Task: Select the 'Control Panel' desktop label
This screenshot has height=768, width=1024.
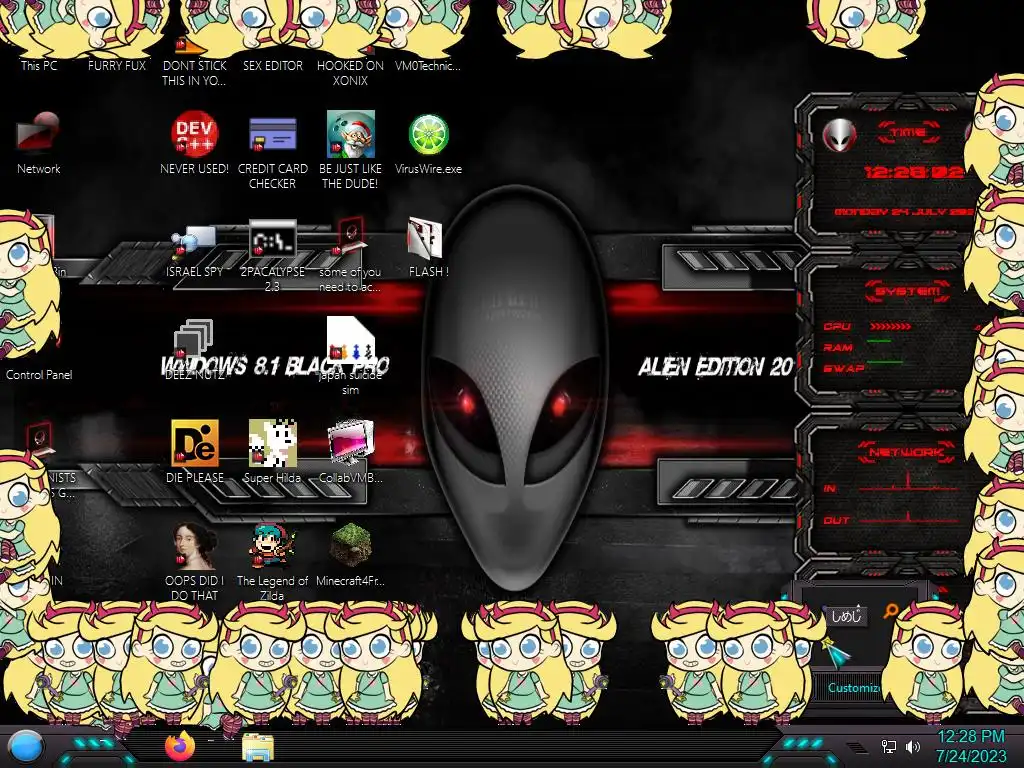Action: click(39, 375)
